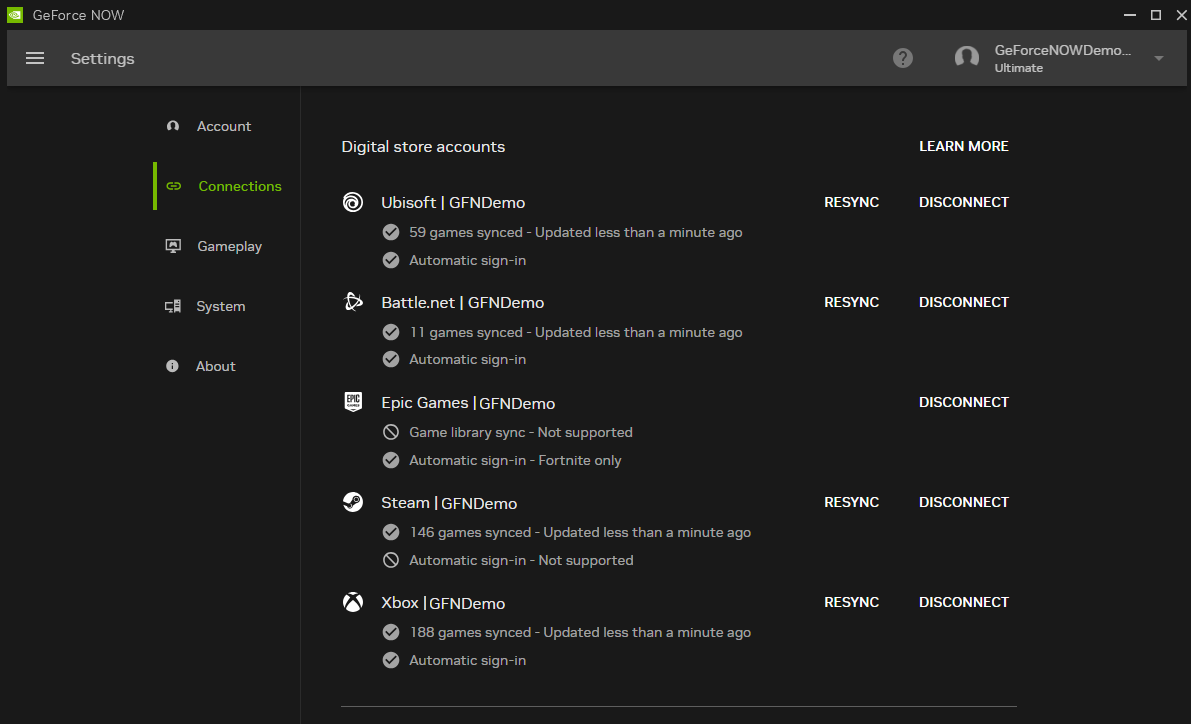This screenshot has height=724, width=1191.
Task: Click the GeForce NOW logo in title bar
Action: tap(14, 14)
